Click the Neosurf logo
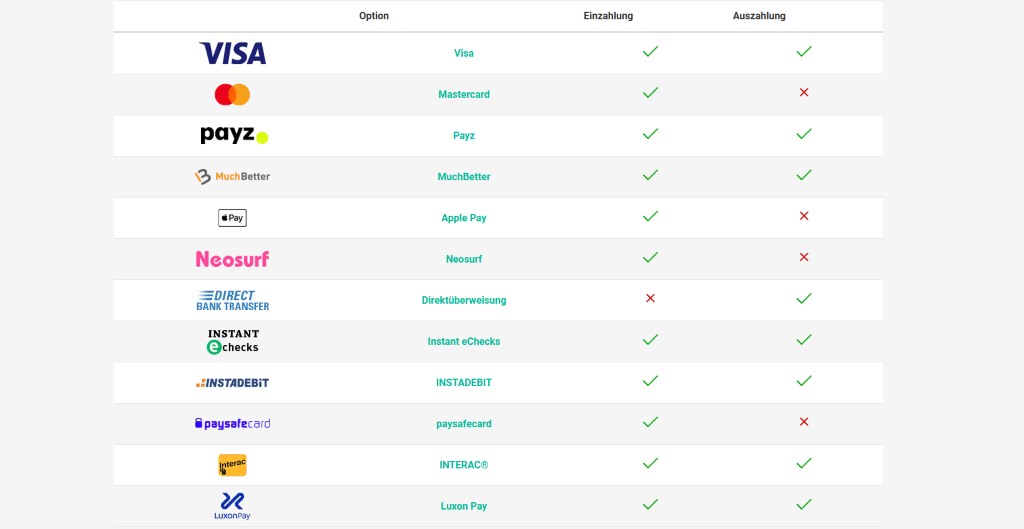 232,259
